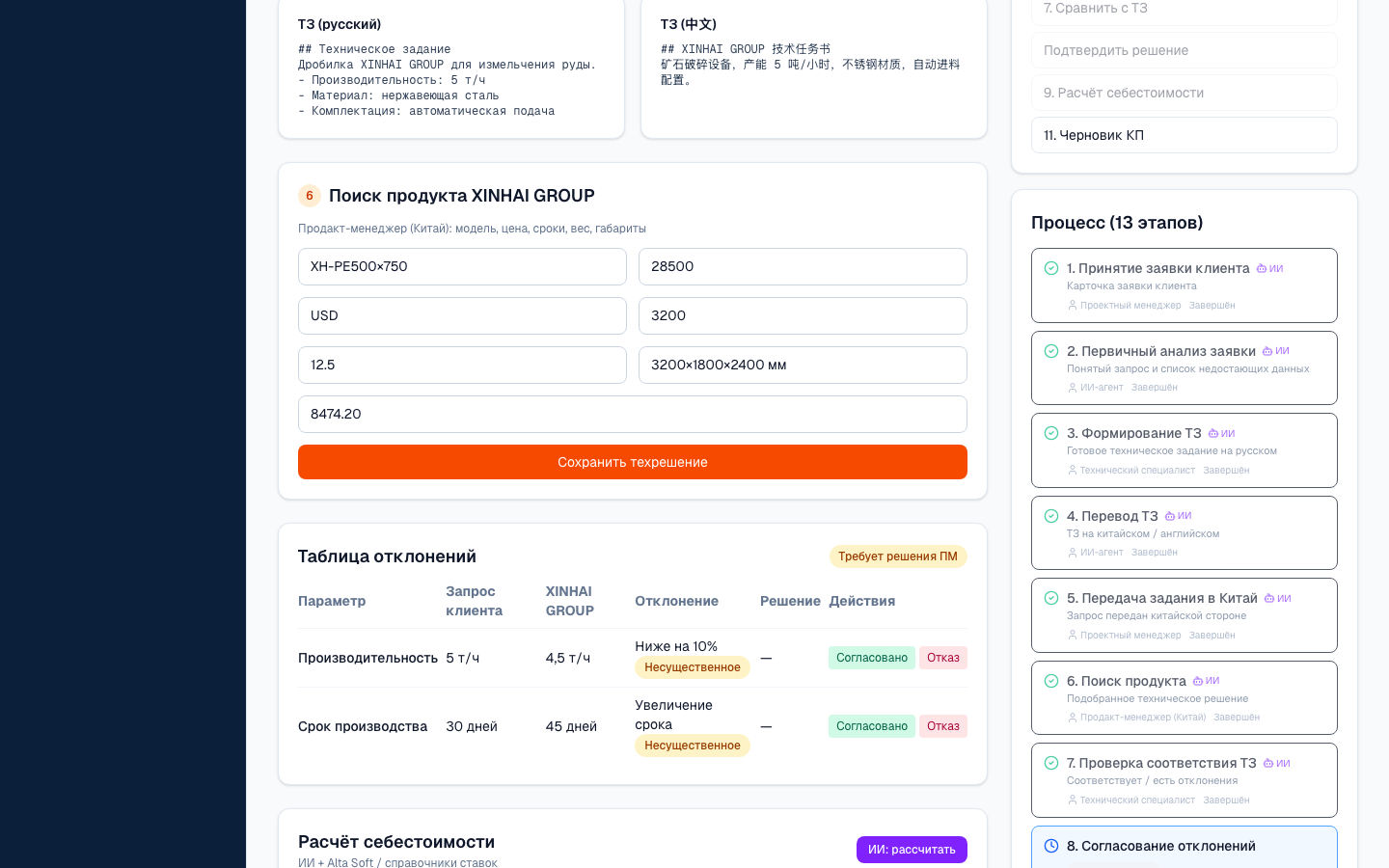
Task: Click Отказ for the Производительность deviation
Action: 943,658
